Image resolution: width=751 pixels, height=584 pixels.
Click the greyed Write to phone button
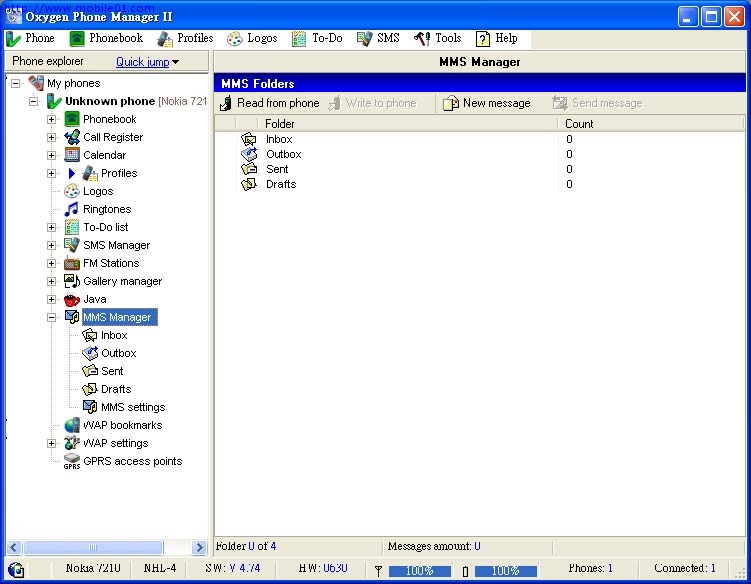[x=373, y=103]
